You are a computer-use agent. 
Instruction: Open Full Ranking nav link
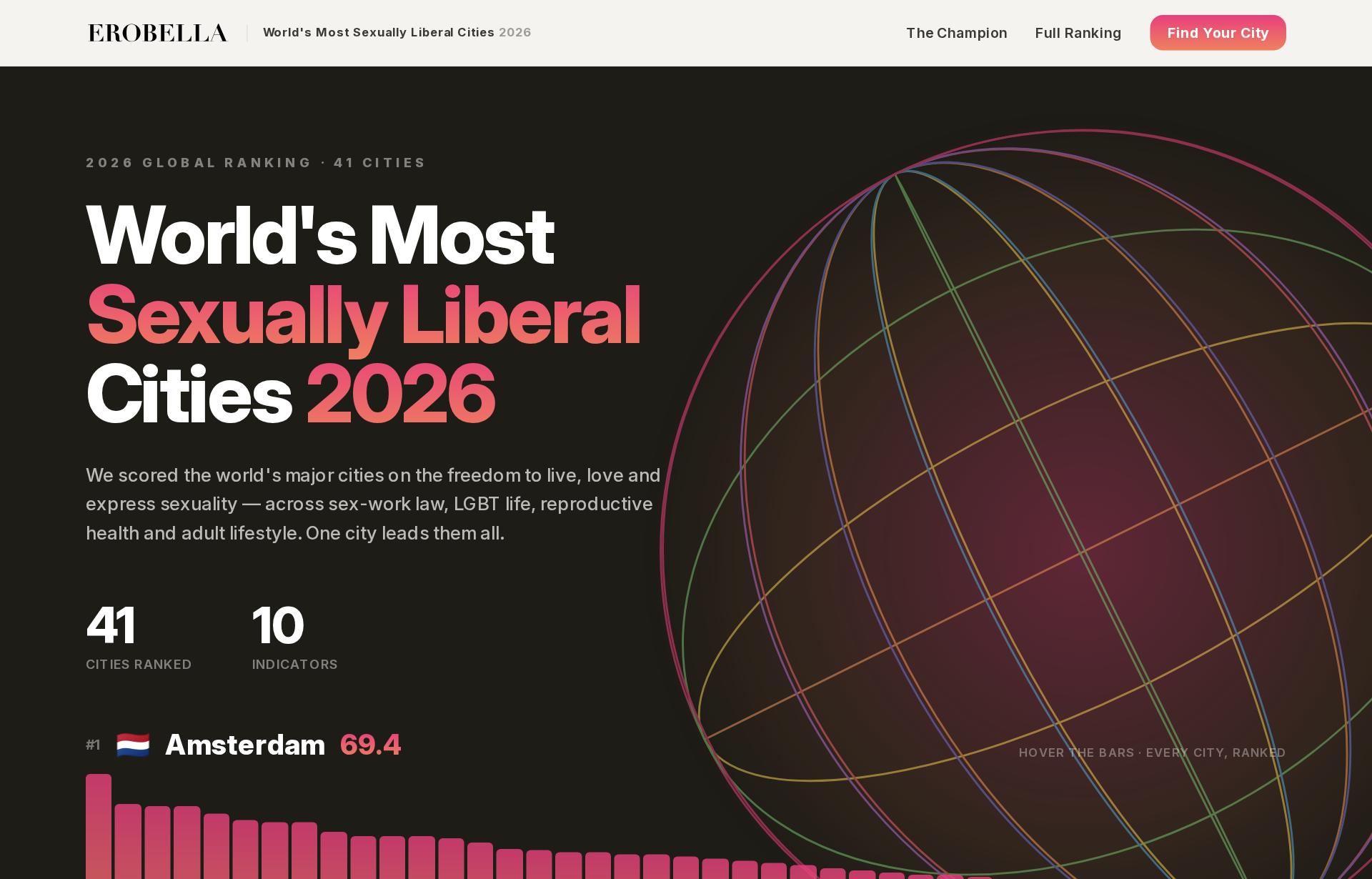click(x=1078, y=33)
